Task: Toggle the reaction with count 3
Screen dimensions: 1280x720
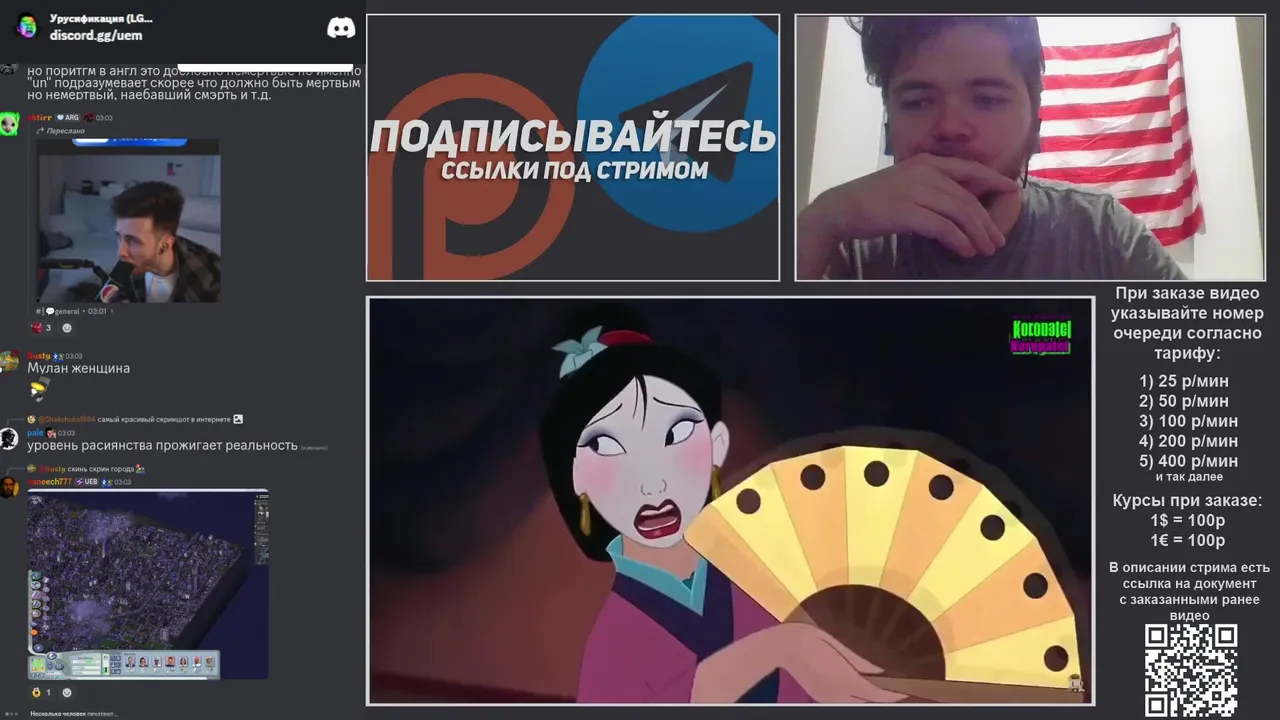Action: point(41,328)
